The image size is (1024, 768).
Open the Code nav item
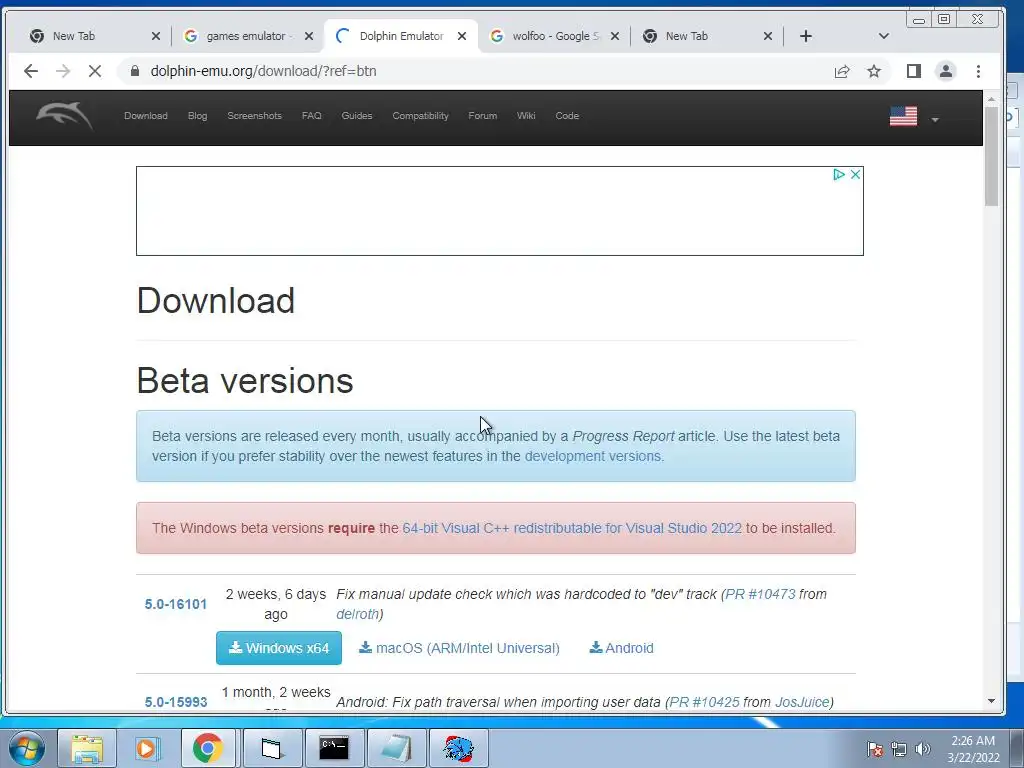pos(567,116)
